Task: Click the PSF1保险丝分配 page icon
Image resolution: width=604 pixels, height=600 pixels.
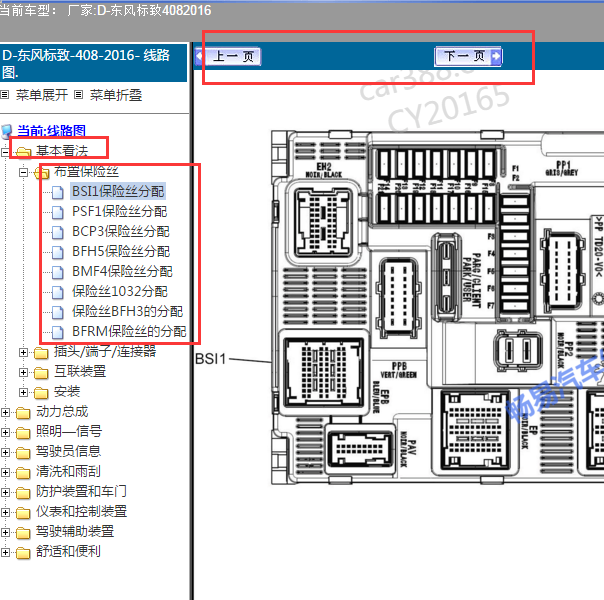Action: [58, 212]
